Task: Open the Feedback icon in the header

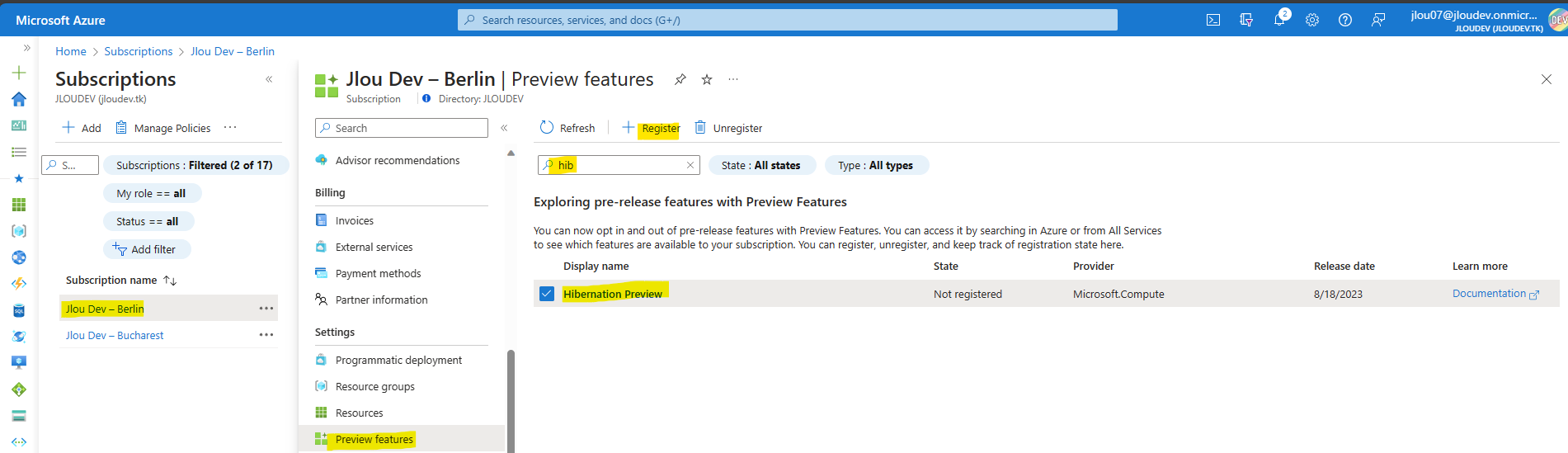Action: [x=1378, y=20]
